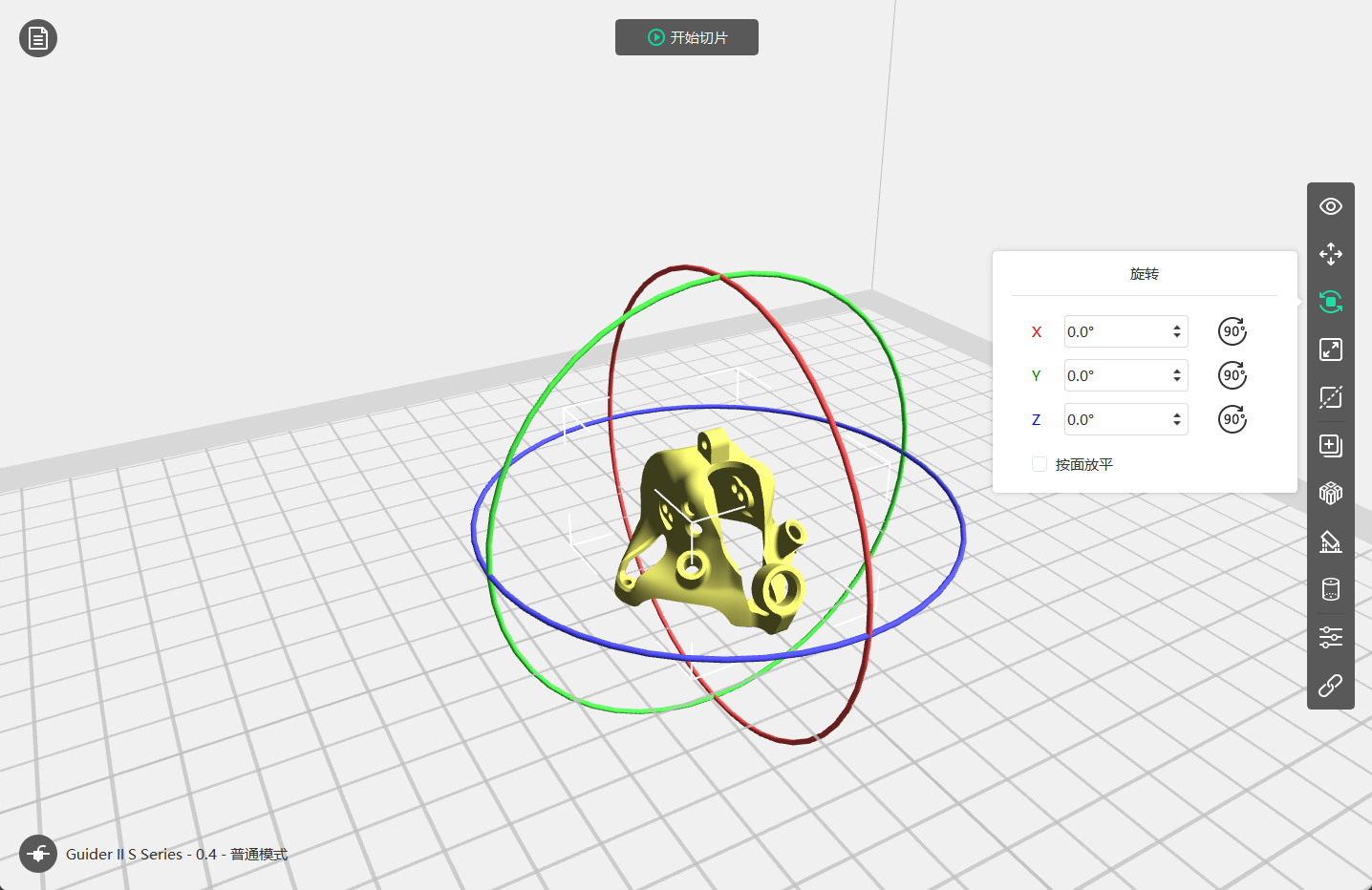Open the file menu document icon
The height and width of the screenshot is (890, 1372).
coord(38,38)
